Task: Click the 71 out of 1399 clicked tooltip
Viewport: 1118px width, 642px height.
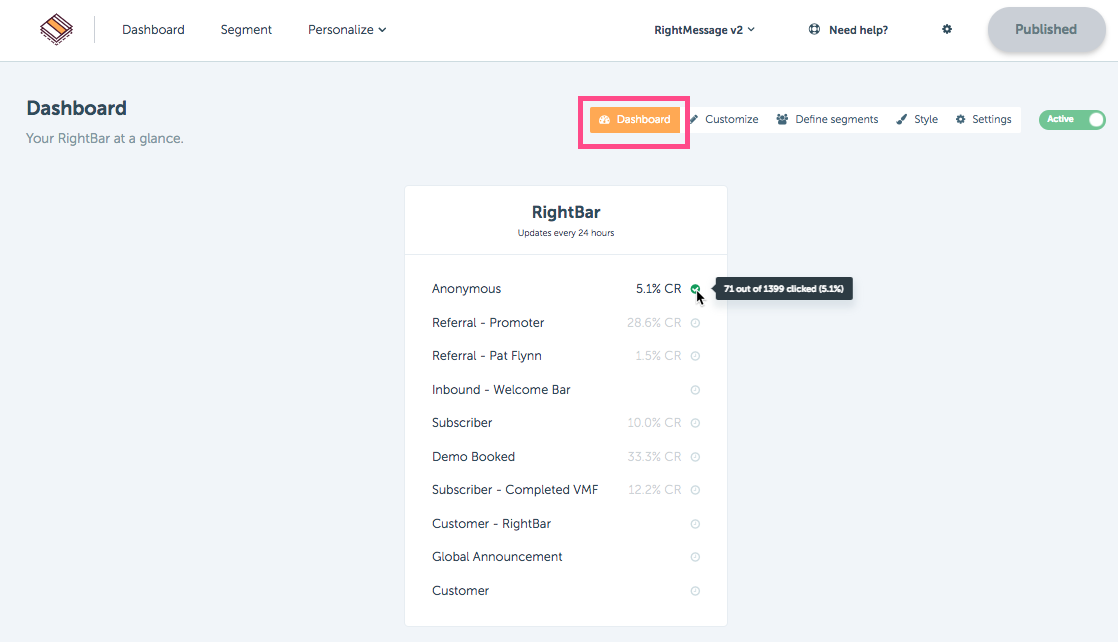Action: tap(784, 289)
